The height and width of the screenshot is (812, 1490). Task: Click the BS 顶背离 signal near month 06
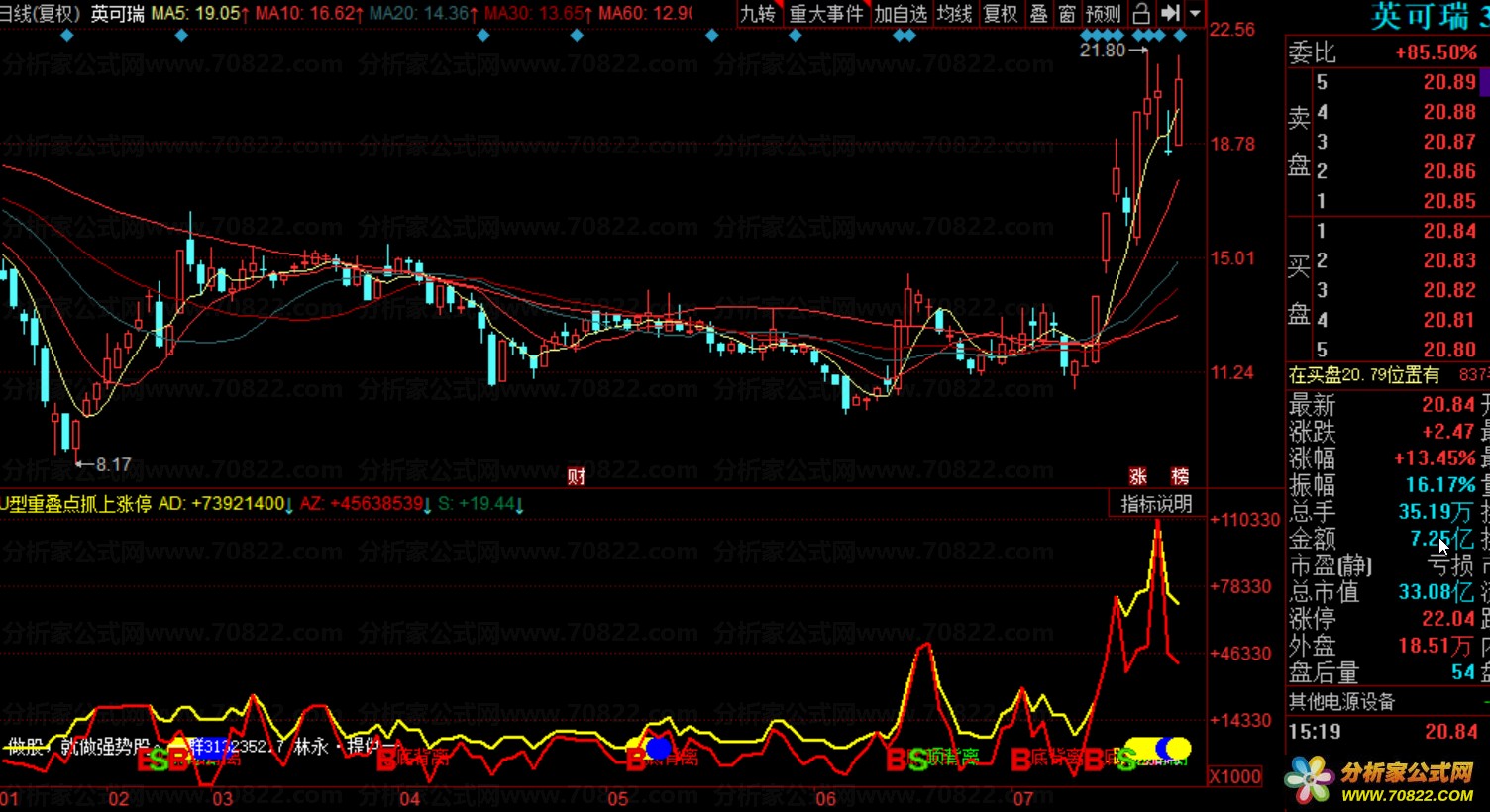[x=932, y=759]
